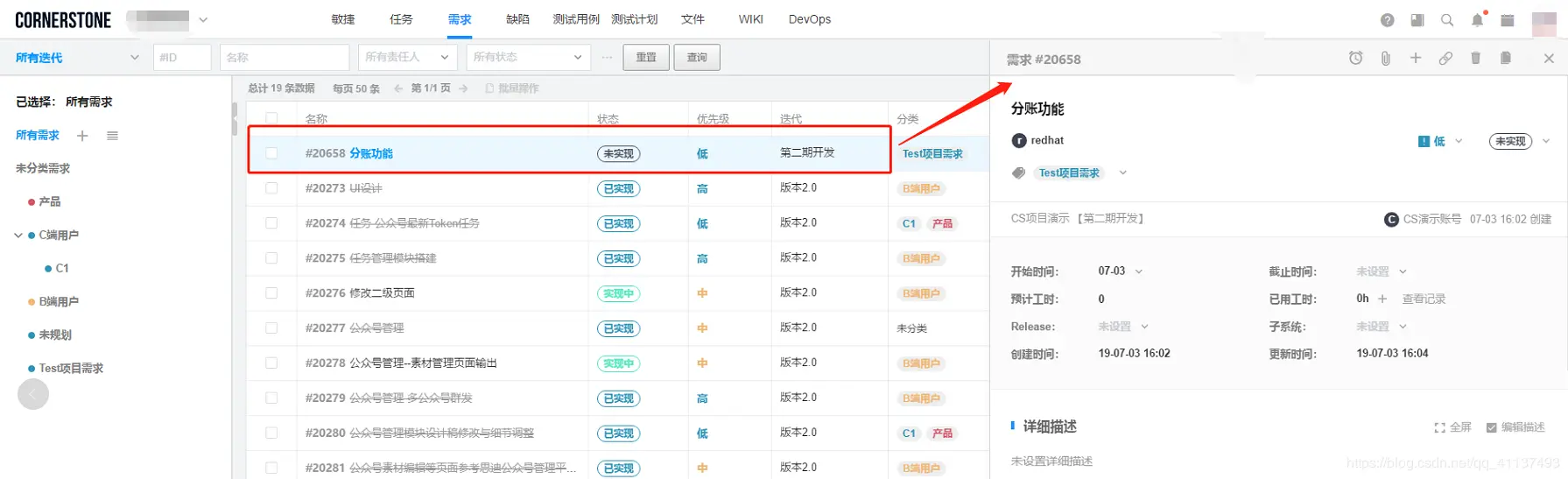
Task: Open the help question mark icon
Action: (1387, 20)
